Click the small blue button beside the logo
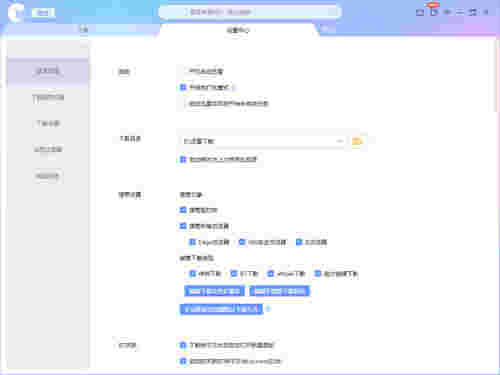 43,13
